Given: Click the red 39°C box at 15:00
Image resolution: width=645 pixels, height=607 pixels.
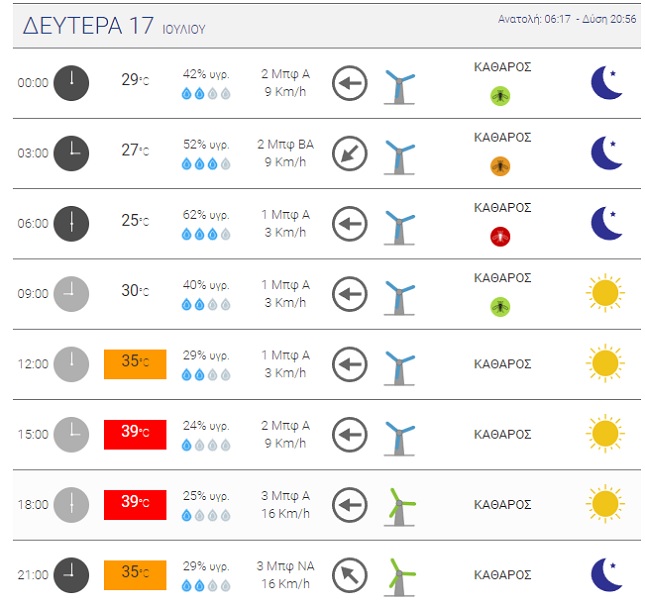Looking at the screenshot, I should [x=135, y=434].
